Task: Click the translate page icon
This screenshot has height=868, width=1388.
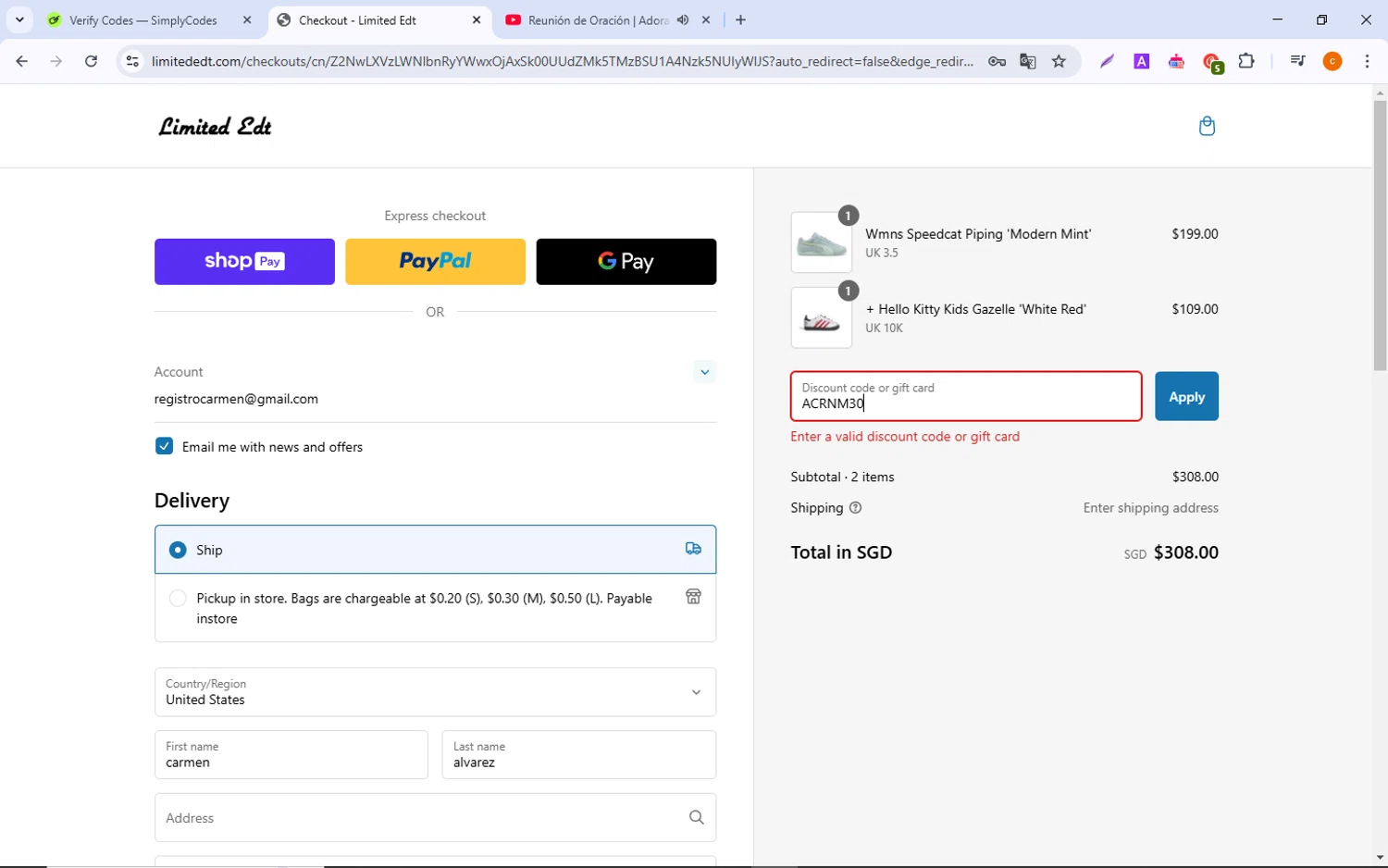Action: pos(1027,62)
